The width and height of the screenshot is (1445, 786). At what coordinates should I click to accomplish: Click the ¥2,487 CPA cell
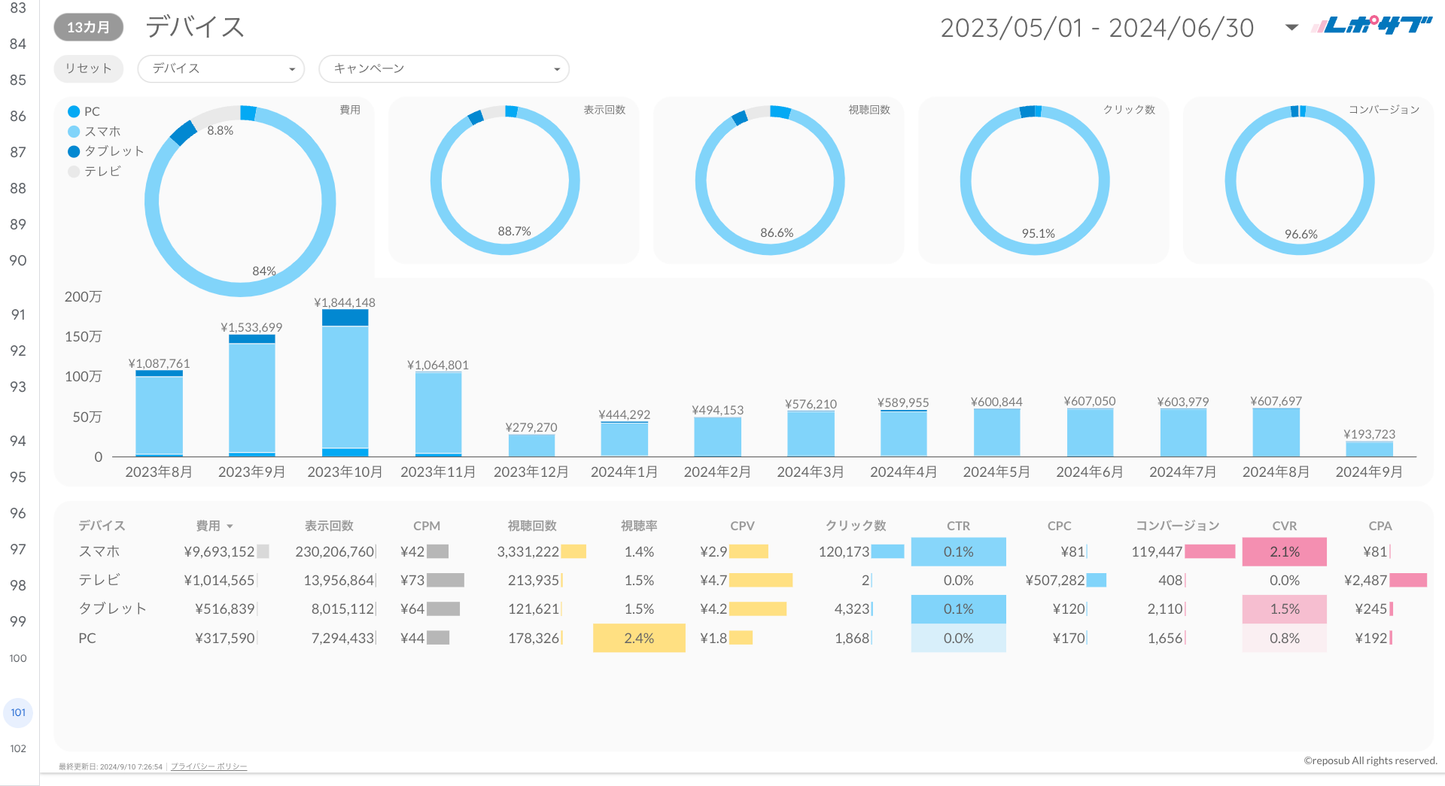click(1365, 580)
